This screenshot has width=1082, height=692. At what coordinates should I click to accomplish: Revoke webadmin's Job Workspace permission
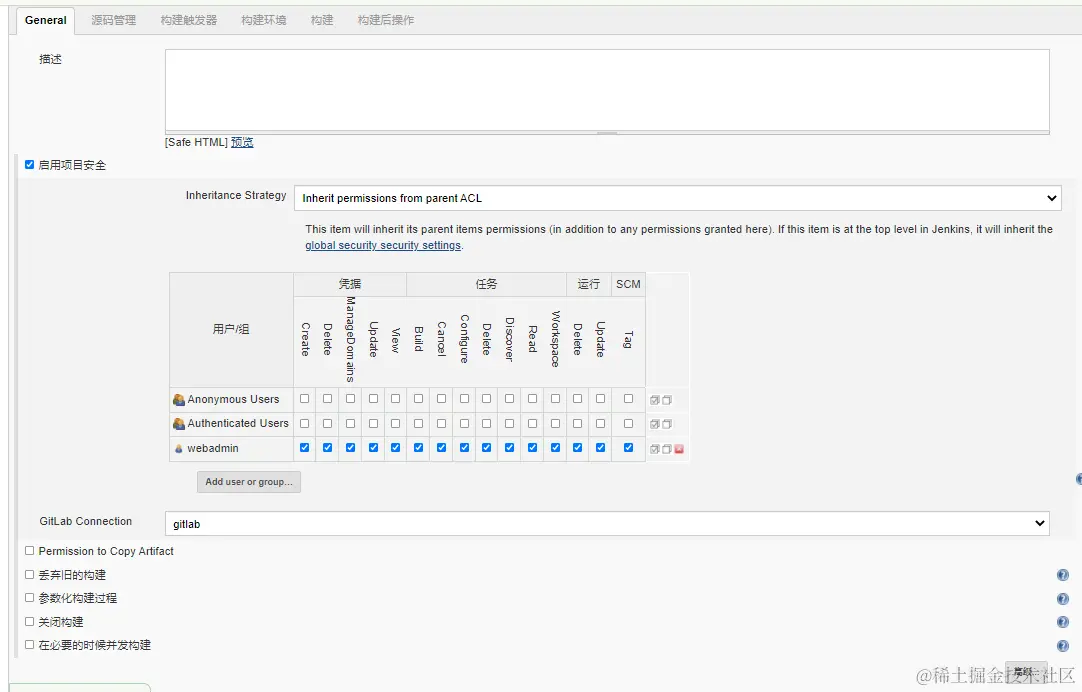pyautogui.click(x=555, y=448)
